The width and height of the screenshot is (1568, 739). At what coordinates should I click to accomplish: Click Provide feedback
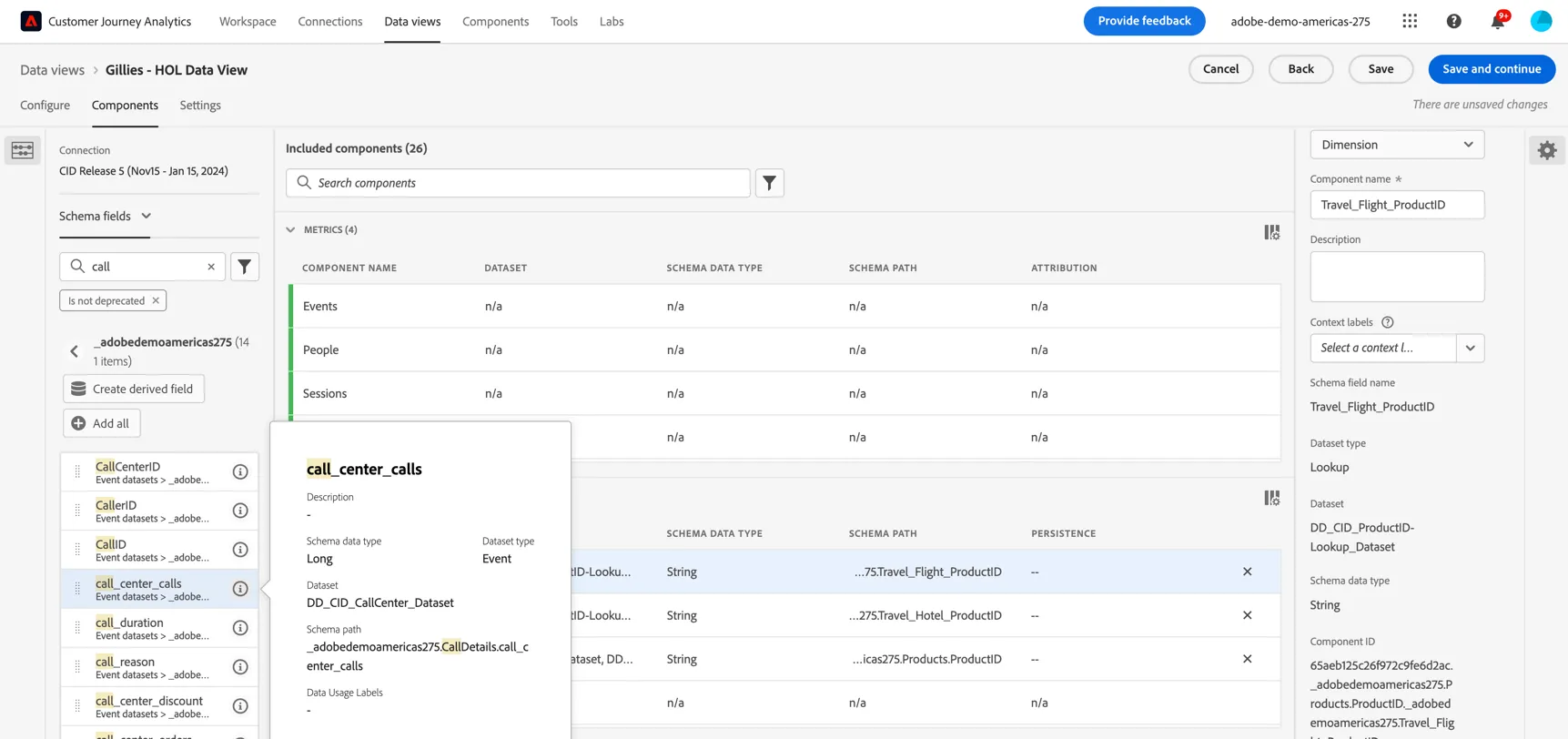click(1144, 21)
